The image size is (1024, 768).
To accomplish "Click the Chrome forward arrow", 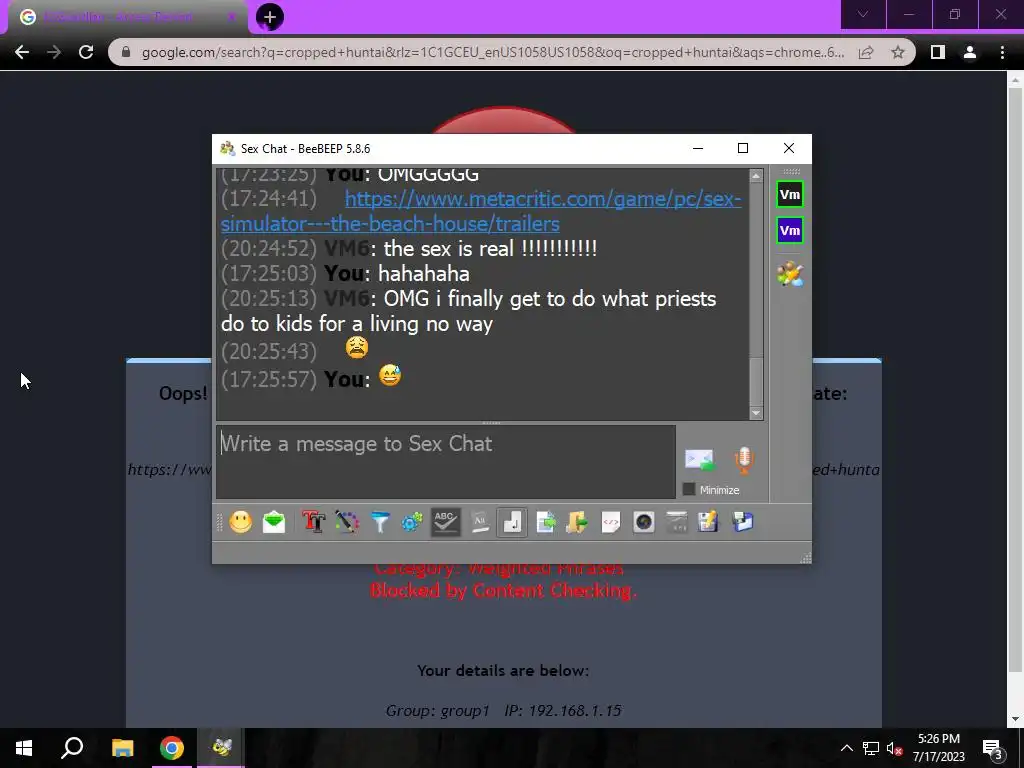I will pos(54,52).
